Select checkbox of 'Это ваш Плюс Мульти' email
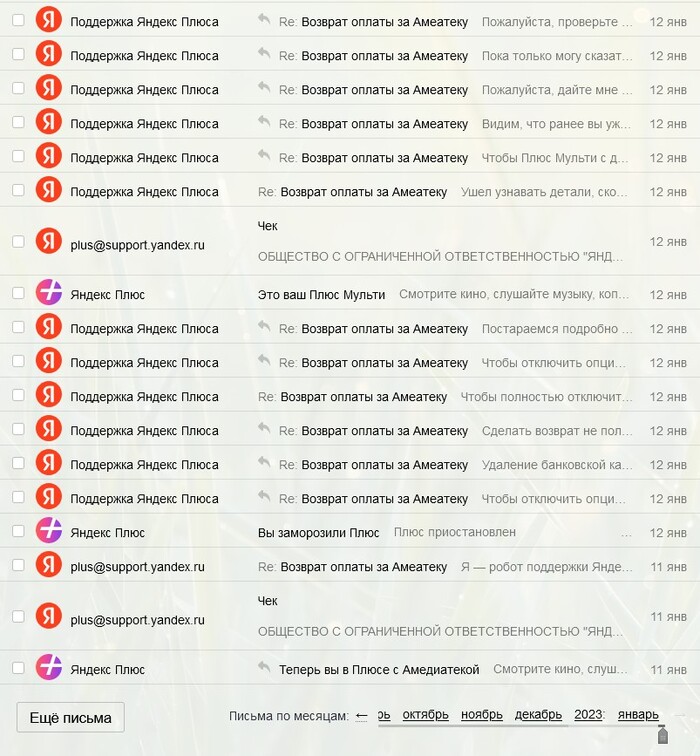Screen dimensions: 700x756 (x=18, y=293)
